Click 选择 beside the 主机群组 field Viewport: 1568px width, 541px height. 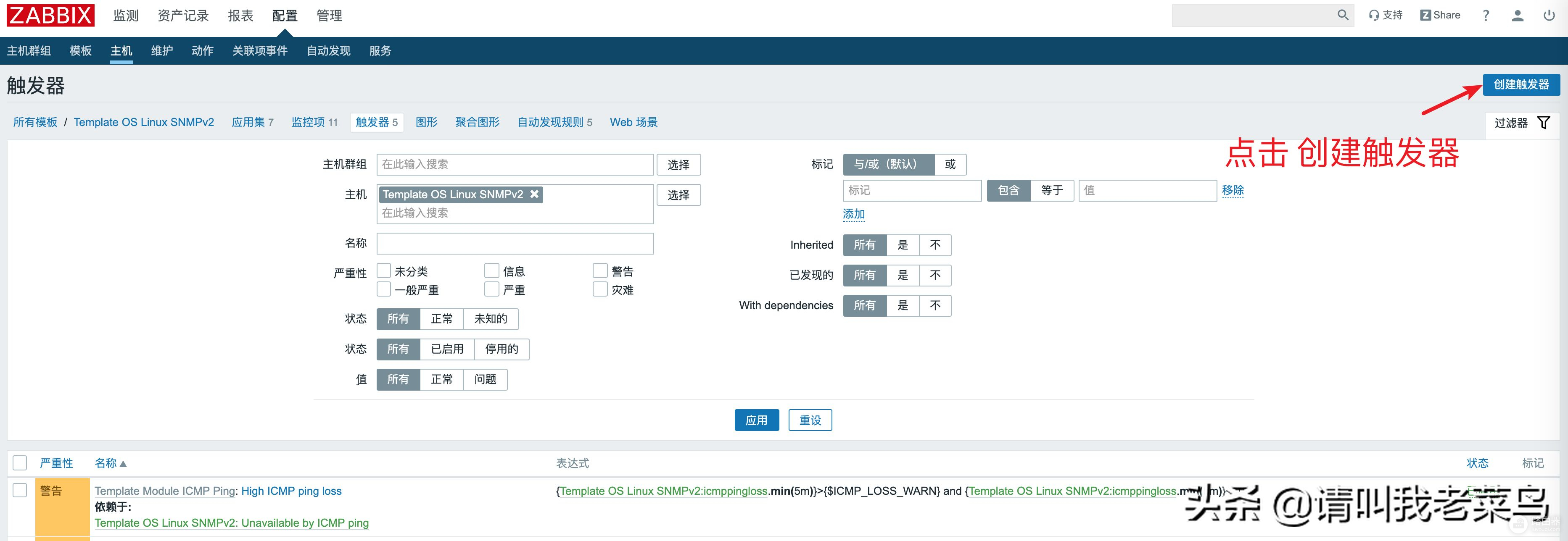tap(678, 165)
